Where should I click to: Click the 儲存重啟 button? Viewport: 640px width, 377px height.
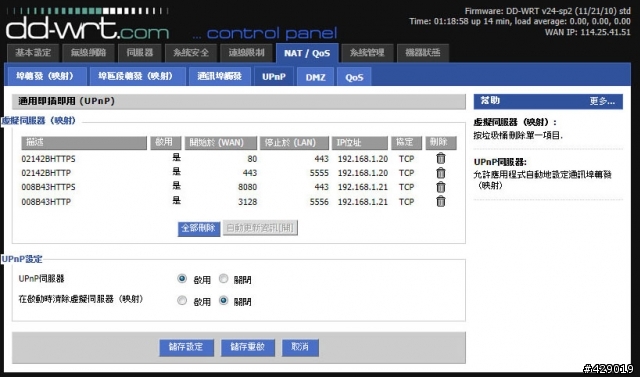tap(248, 347)
